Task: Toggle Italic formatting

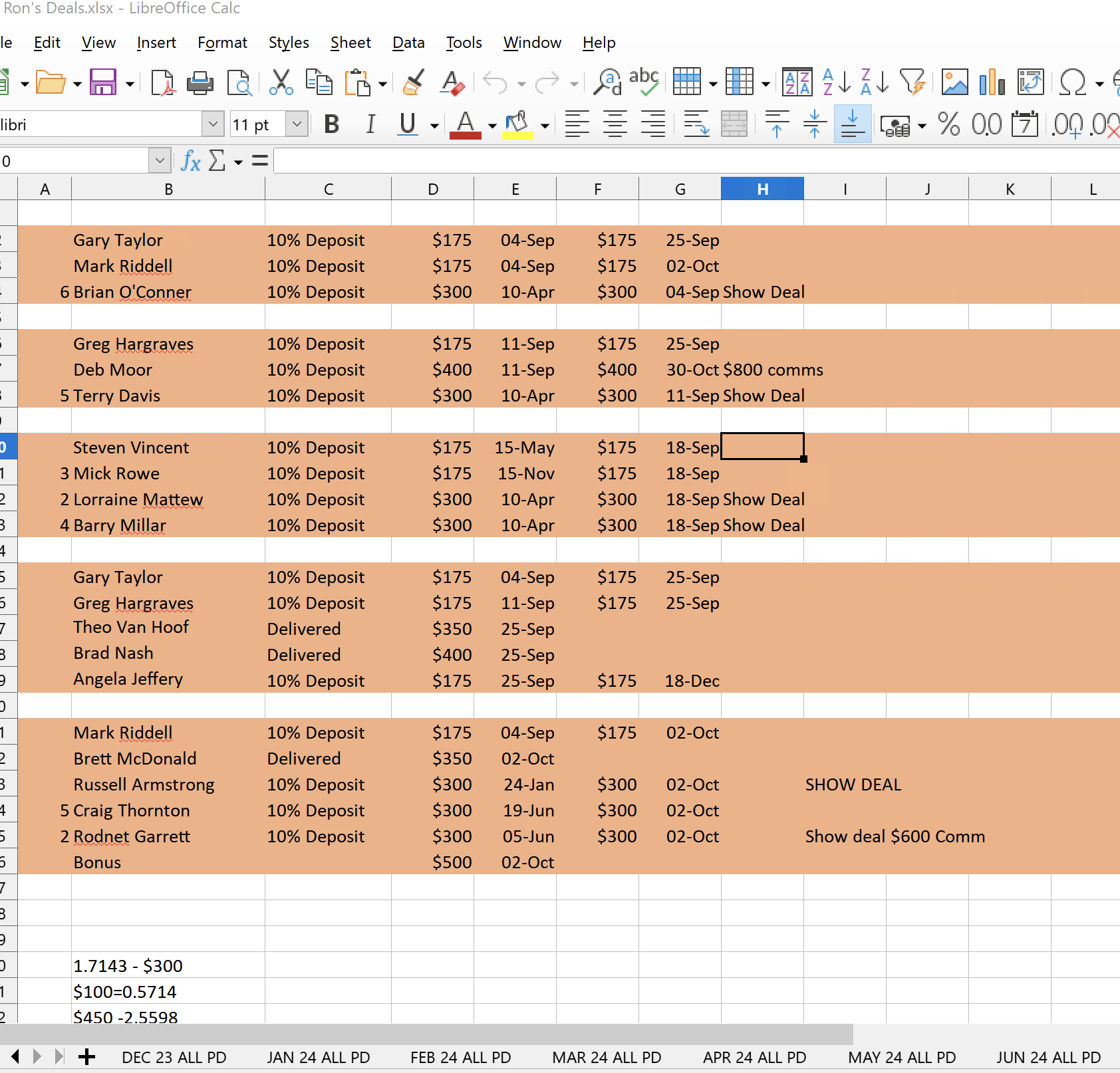Action: tap(370, 124)
